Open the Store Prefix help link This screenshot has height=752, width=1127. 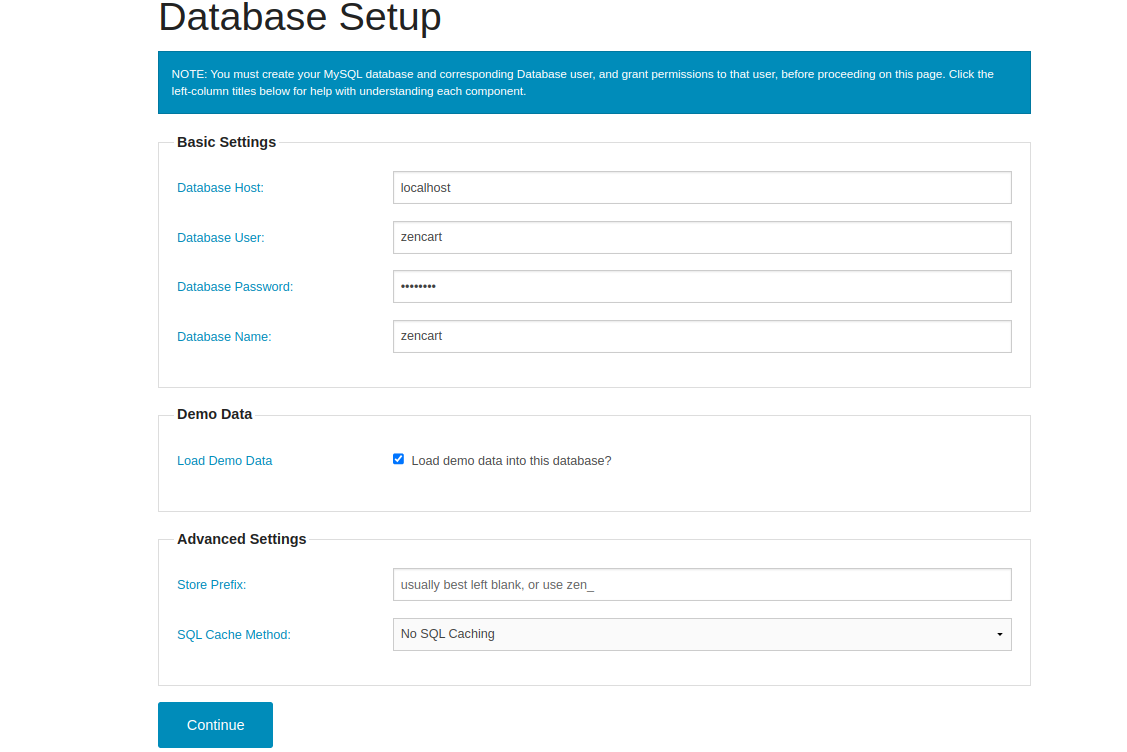pos(211,585)
